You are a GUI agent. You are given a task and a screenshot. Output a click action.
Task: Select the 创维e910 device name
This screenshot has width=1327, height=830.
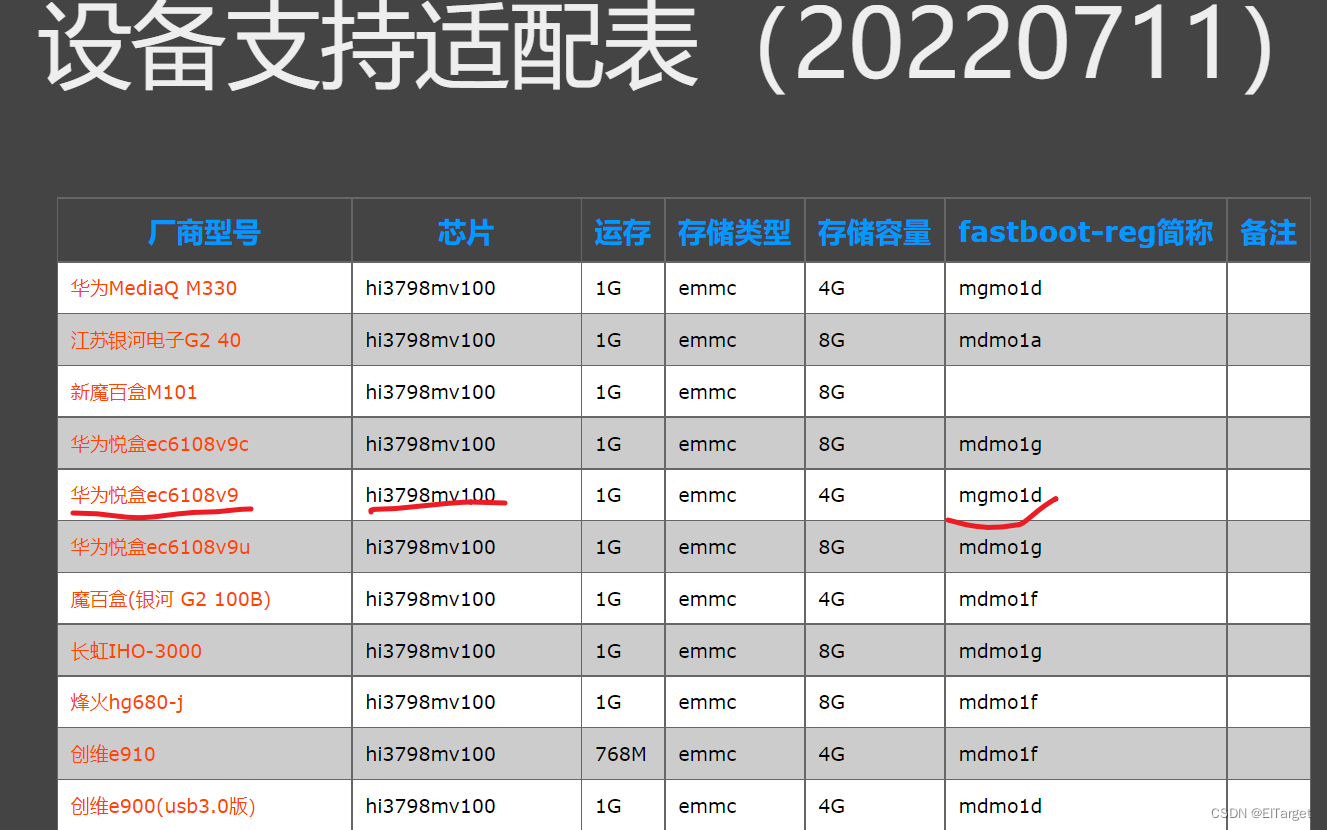tap(113, 754)
